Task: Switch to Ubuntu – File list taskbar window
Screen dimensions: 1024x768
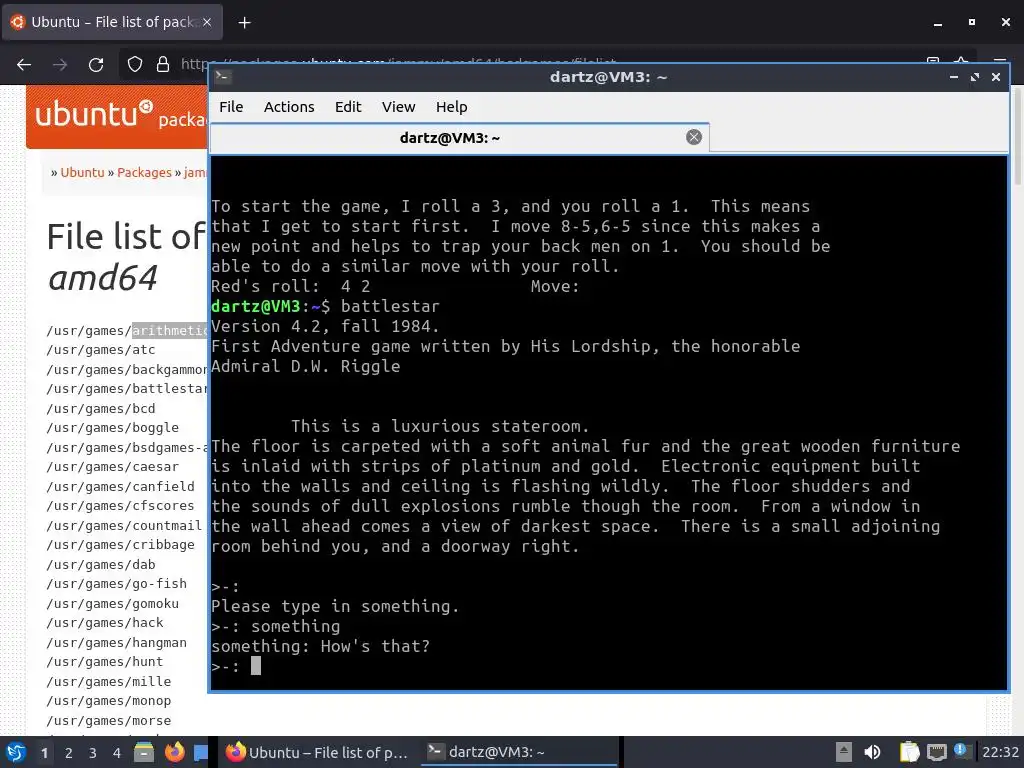Action: click(x=317, y=752)
